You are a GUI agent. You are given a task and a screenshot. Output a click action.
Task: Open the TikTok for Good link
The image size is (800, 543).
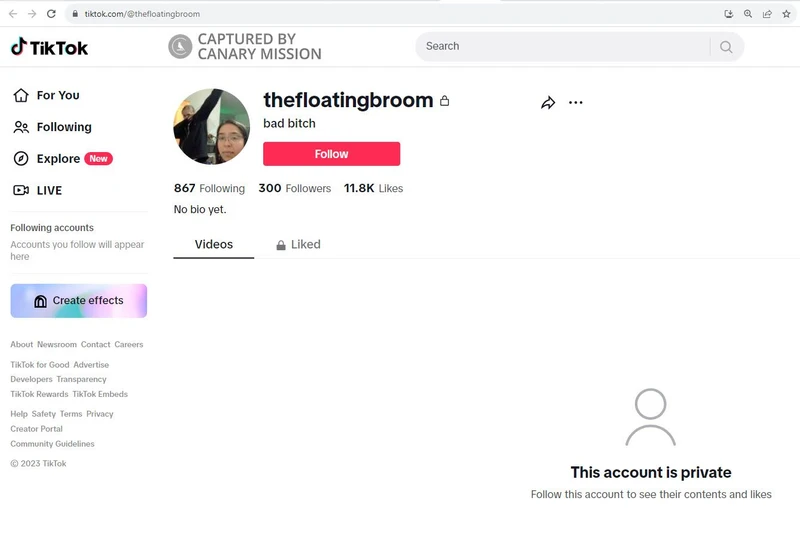pyautogui.click(x=40, y=365)
